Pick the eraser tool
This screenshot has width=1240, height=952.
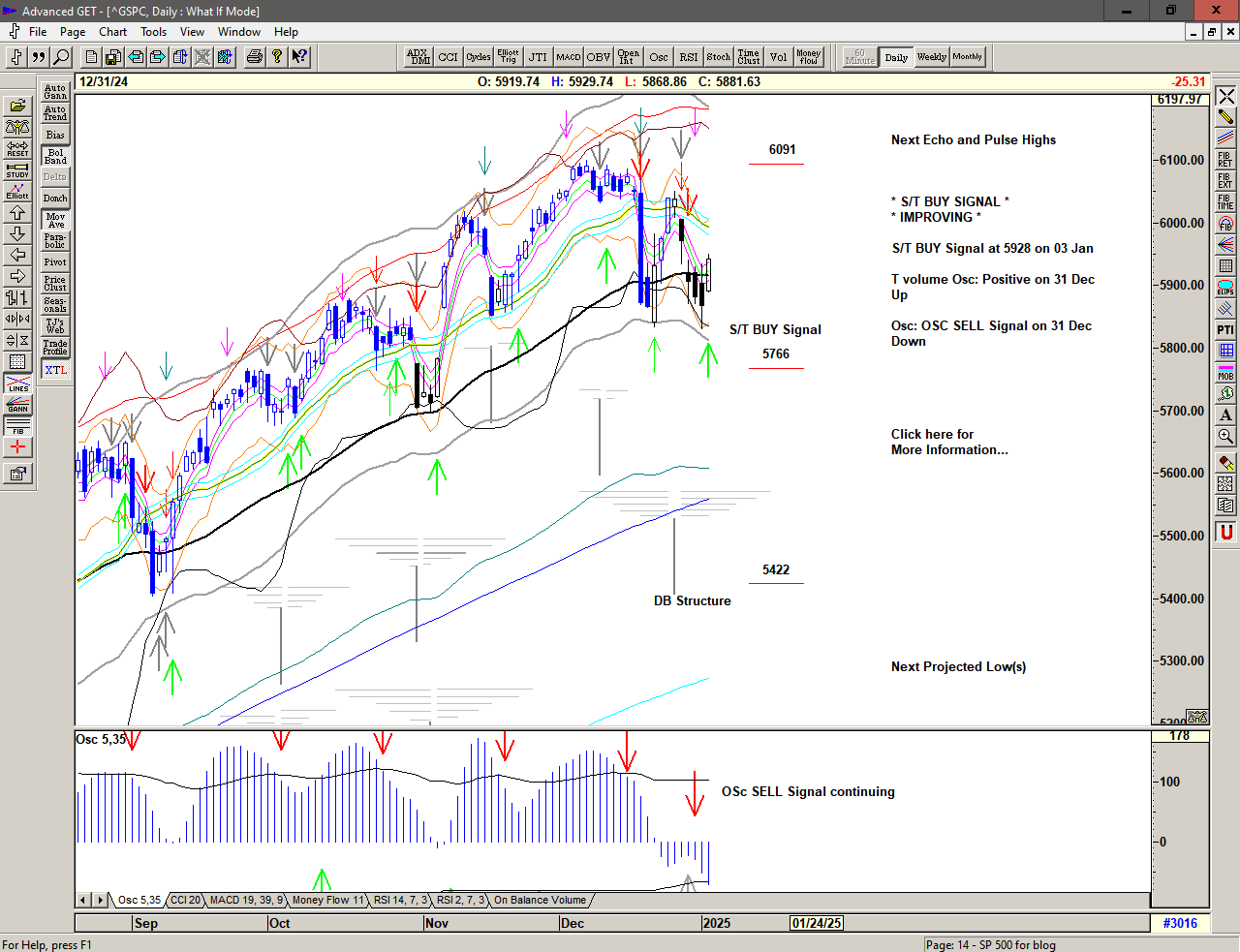[1225, 463]
